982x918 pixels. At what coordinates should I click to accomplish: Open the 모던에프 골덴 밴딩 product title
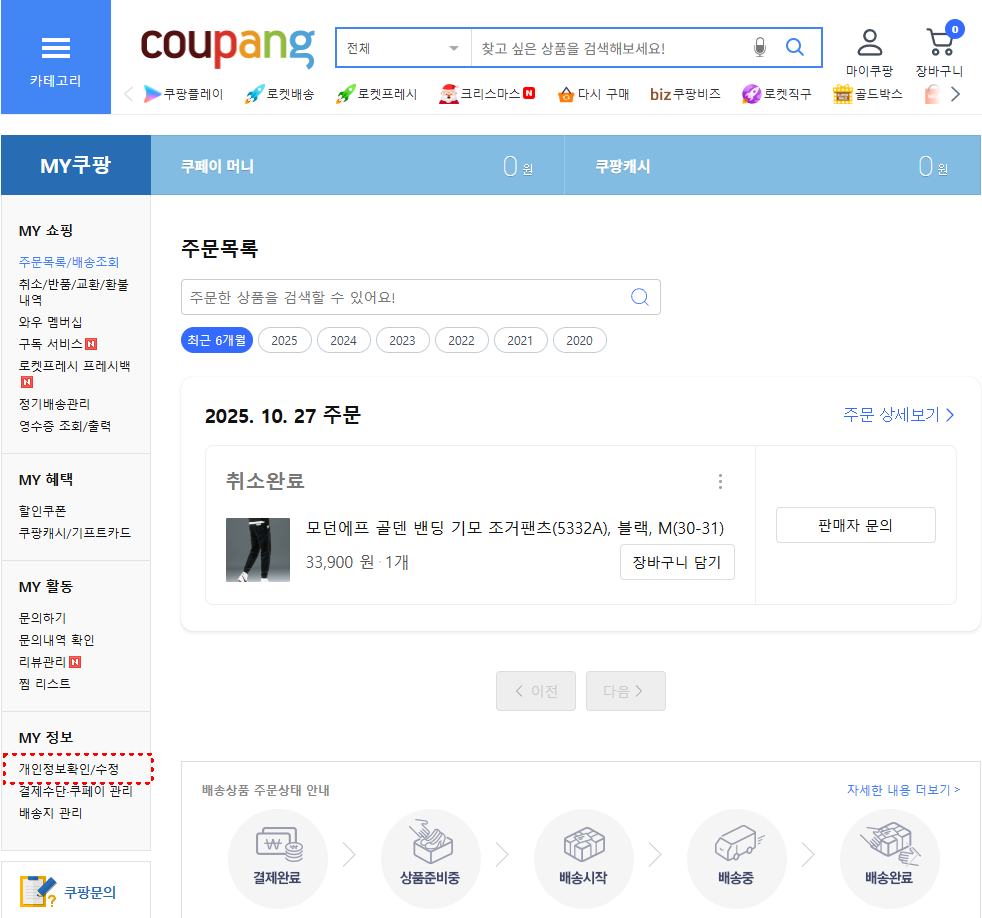click(514, 528)
